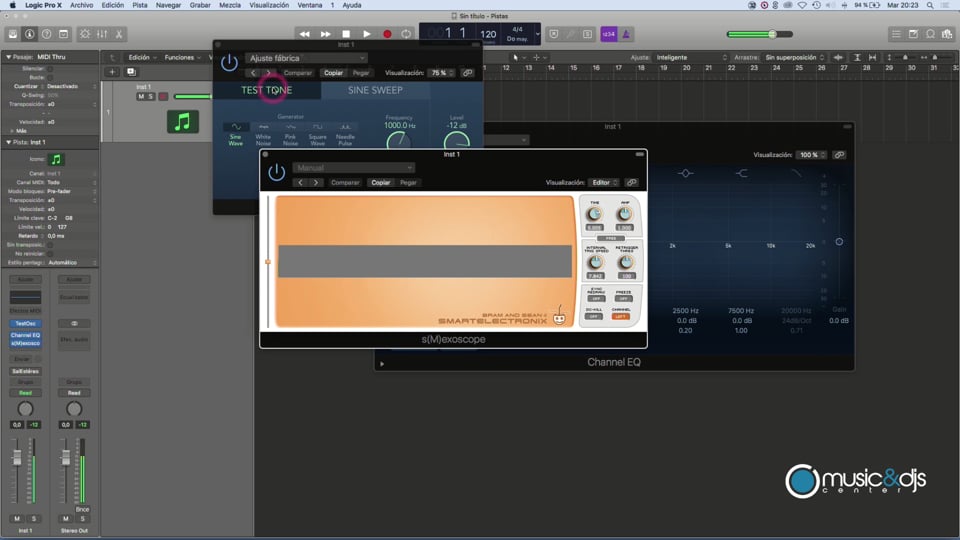
Task: Click the green music note track icon
Action: (x=182, y=121)
